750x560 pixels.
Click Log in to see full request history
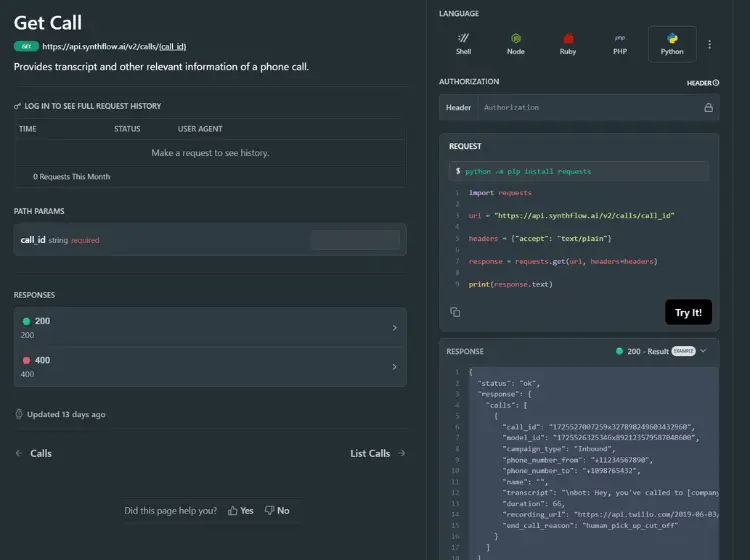click(93, 106)
